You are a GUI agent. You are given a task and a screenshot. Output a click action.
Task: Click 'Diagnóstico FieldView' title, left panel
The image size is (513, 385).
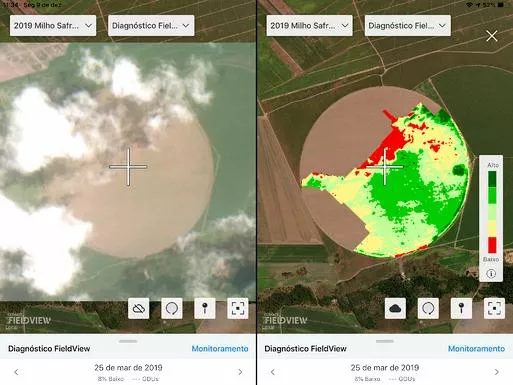[49, 349]
